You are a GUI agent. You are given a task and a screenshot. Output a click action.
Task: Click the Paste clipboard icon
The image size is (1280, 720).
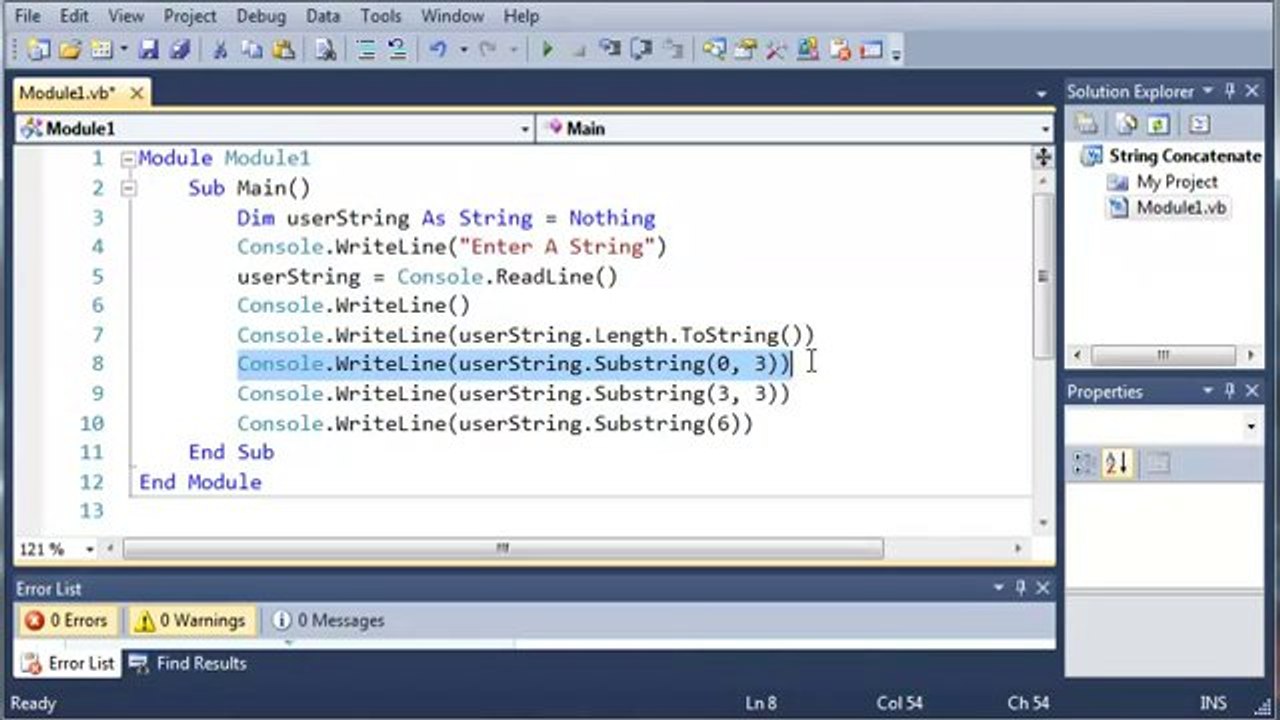click(283, 50)
